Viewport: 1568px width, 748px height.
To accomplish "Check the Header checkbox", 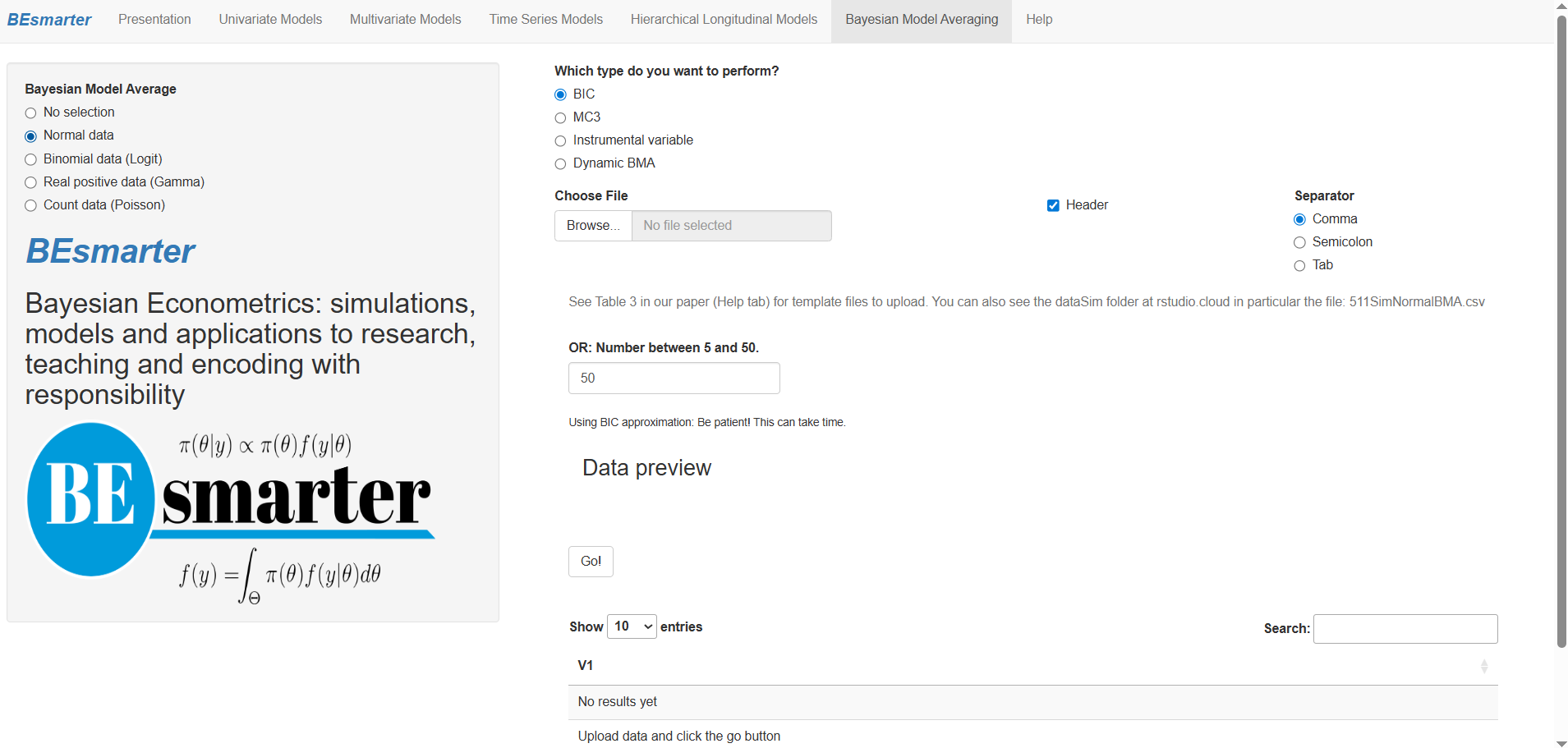I will (1053, 205).
